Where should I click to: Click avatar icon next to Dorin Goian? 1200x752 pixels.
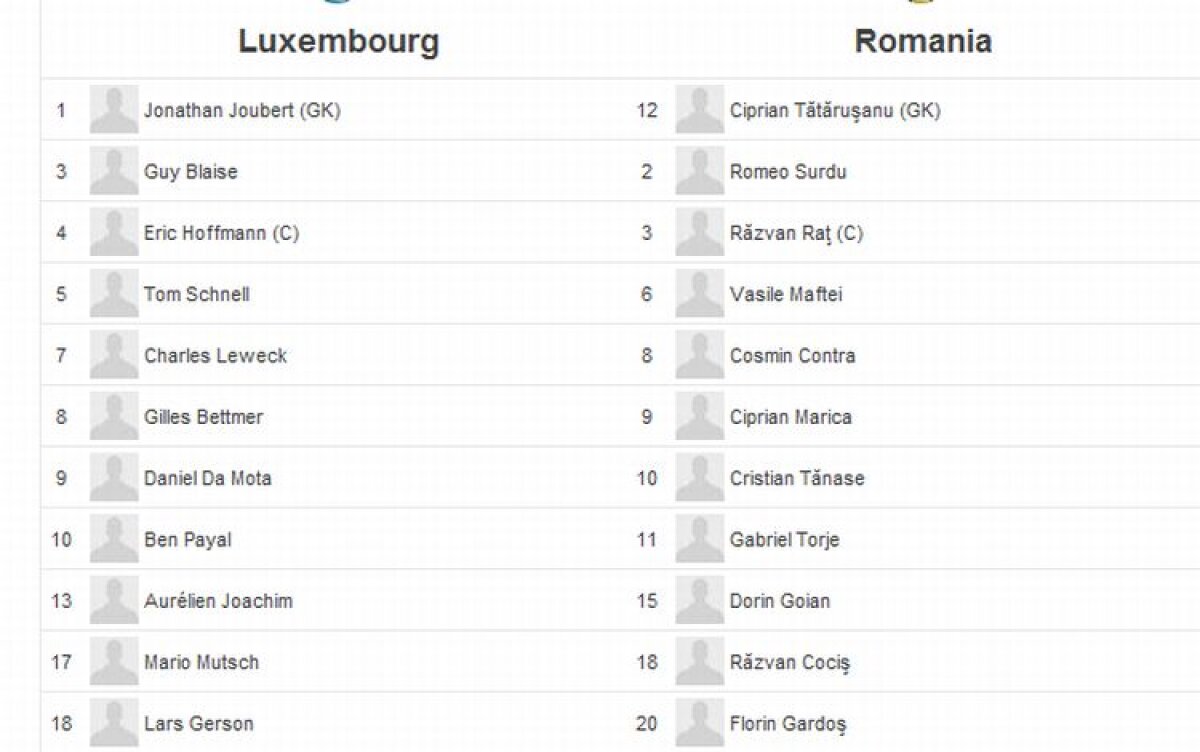pos(699,600)
